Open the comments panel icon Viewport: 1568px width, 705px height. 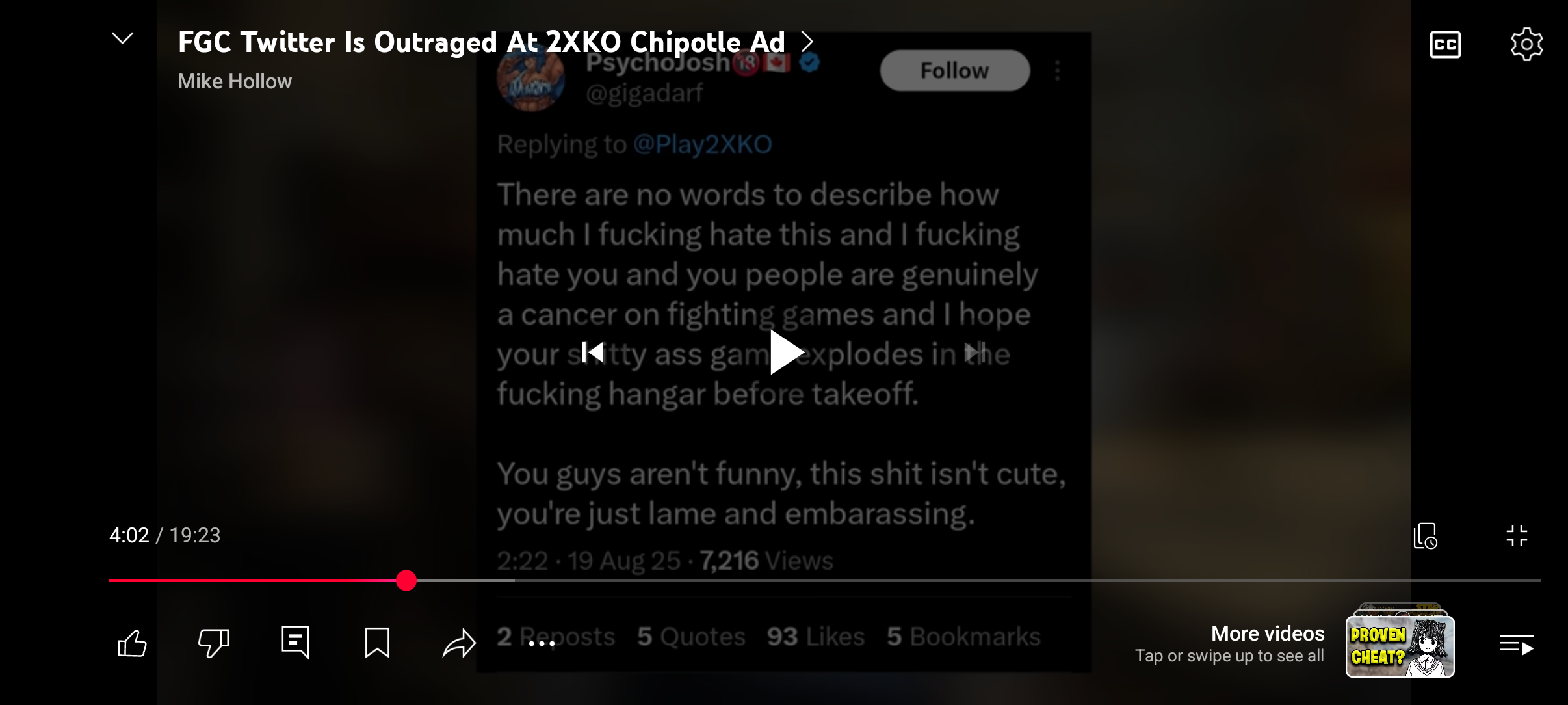[295, 643]
